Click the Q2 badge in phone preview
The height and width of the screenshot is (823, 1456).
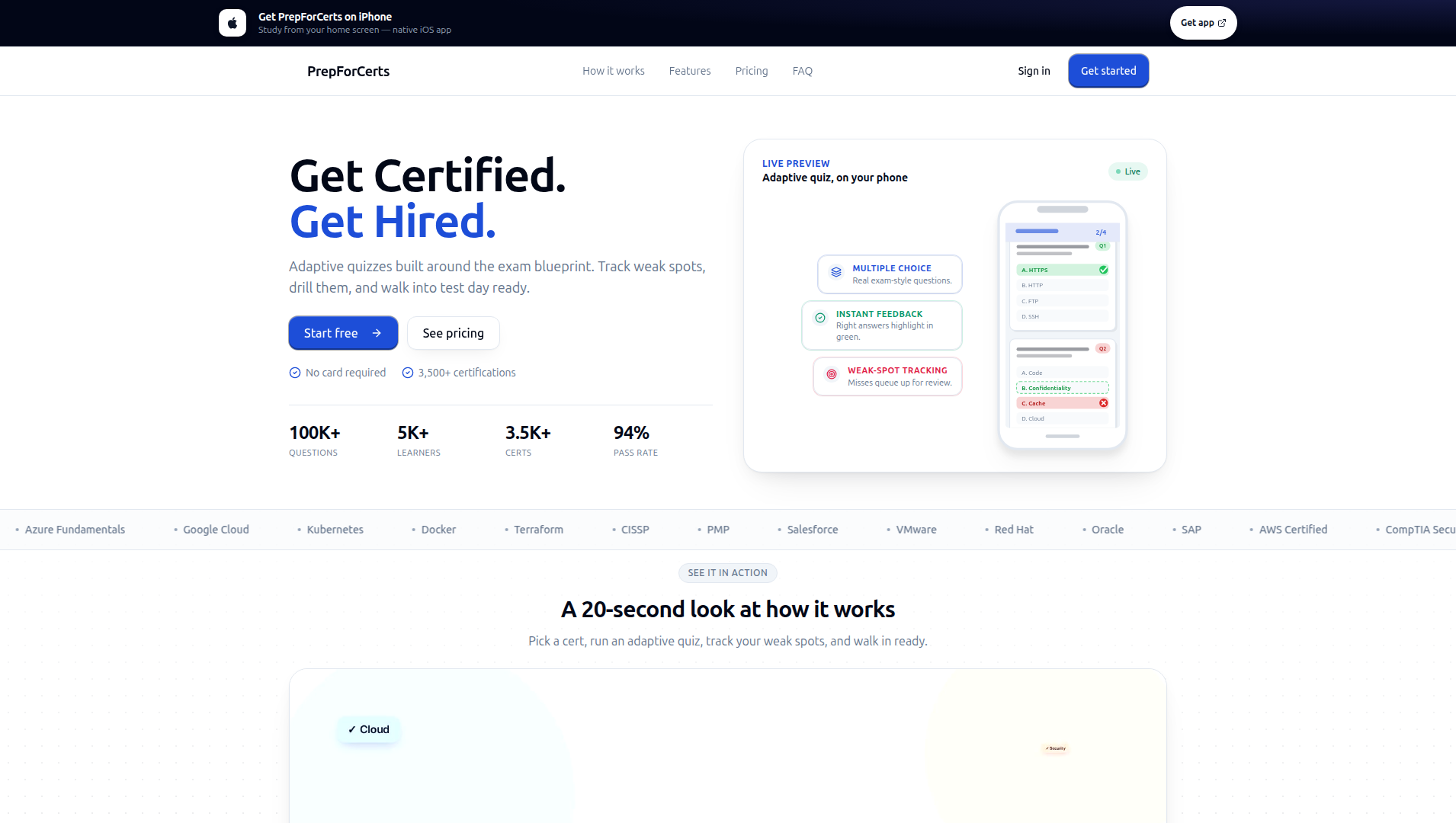coord(1102,349)
